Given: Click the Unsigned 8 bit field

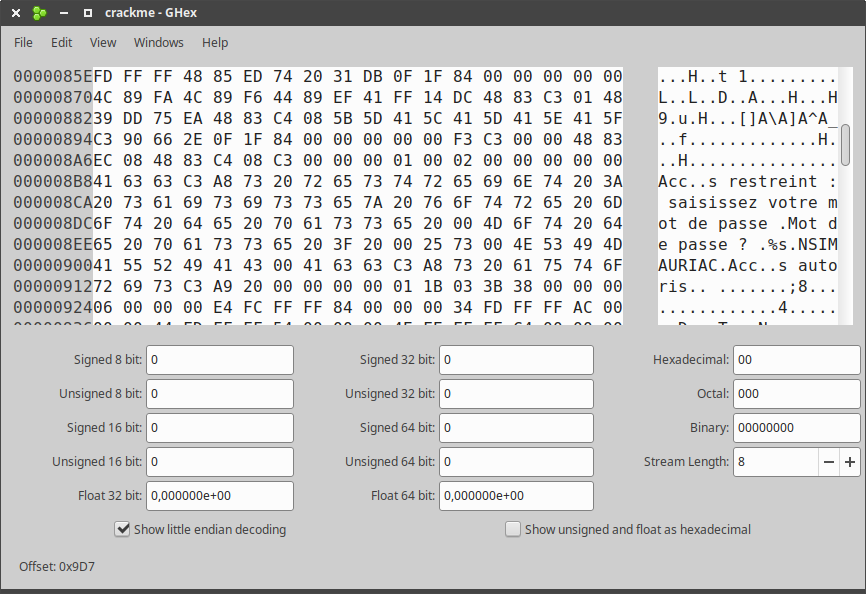Looking at the screenshot, I should [220, 394].
